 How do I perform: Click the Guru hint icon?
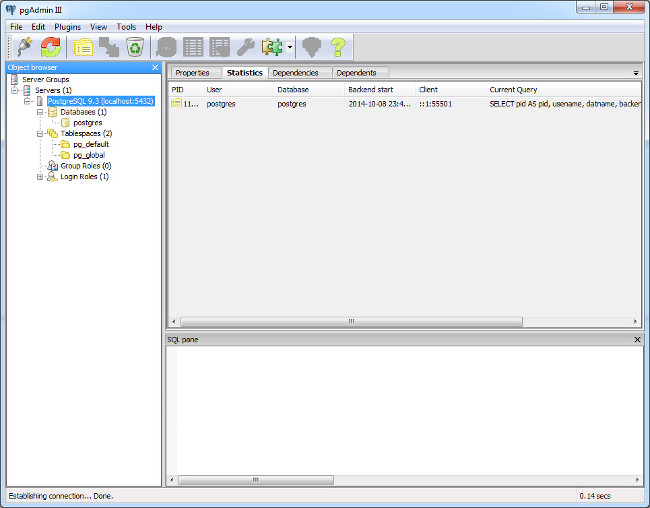pos(312,47)
